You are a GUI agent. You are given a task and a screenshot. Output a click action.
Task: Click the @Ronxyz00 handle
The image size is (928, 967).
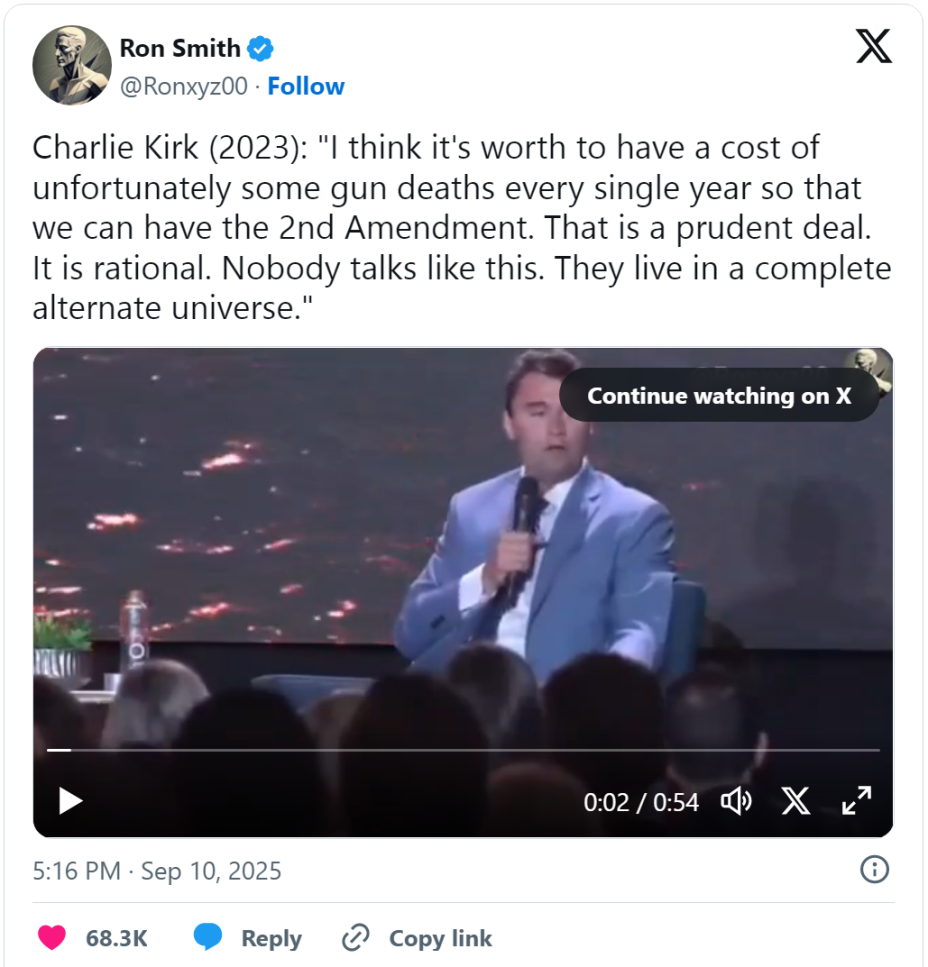[x=183, y=87]
